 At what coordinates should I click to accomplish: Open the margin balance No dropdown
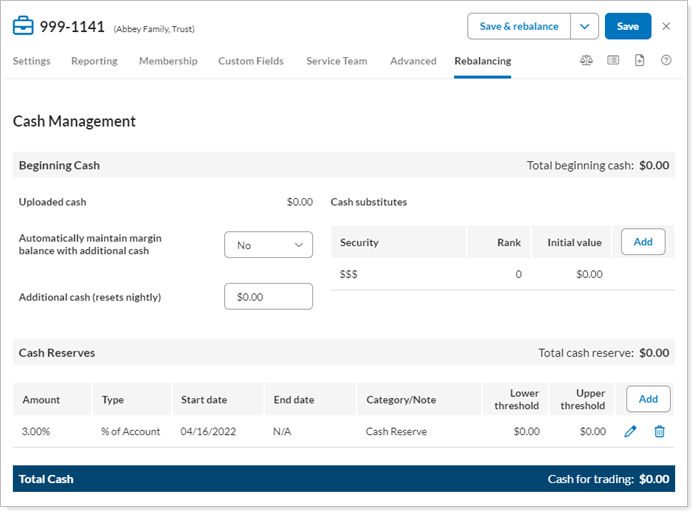pos(268,244)
